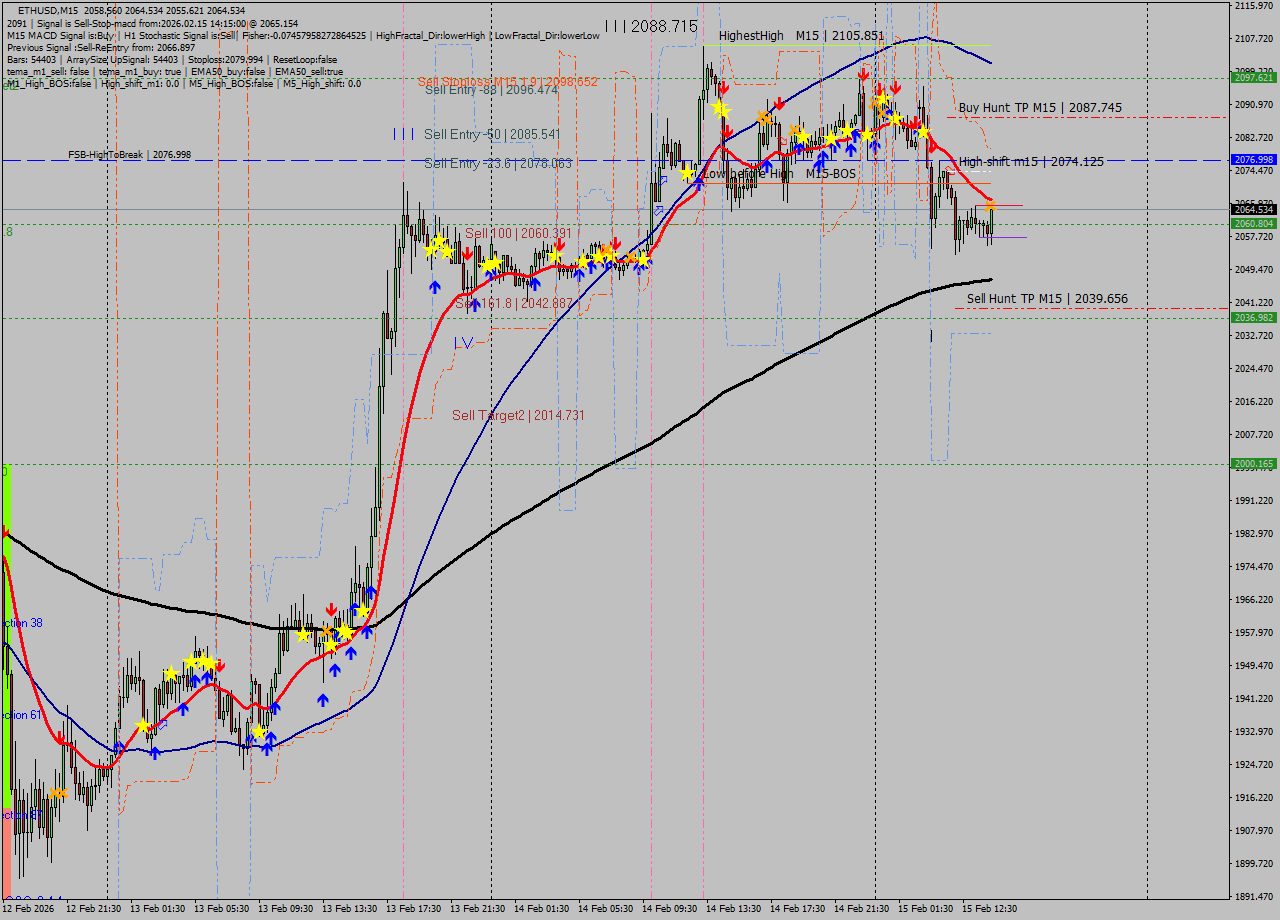Click the FSB-HighToBreak 2076.998 label
The image size is (1280, 920).
click(x=129, y=155)
